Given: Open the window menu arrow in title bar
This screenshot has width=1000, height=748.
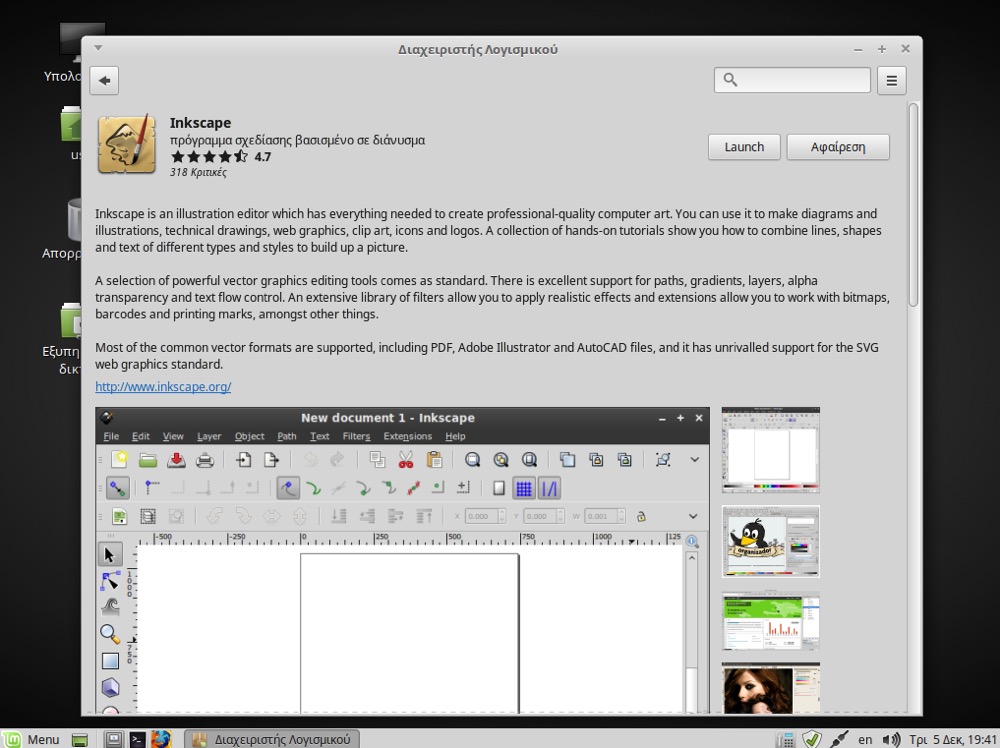Looking at the screenshot, I should pos(98,48).
